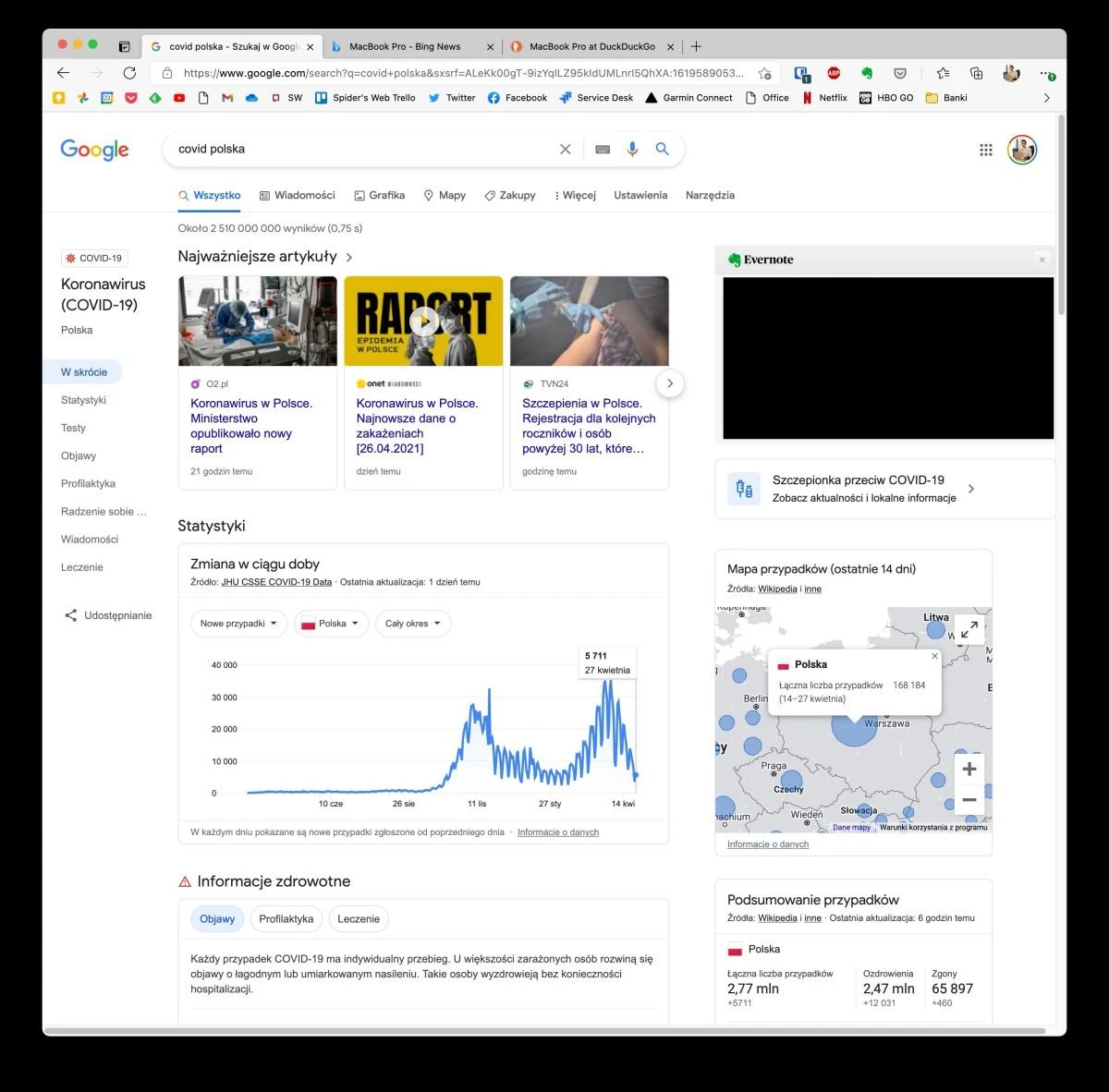1109x1092 pixels.
Task: Open the AdBlock Plus extension icon
Action: tap(834, 73)
